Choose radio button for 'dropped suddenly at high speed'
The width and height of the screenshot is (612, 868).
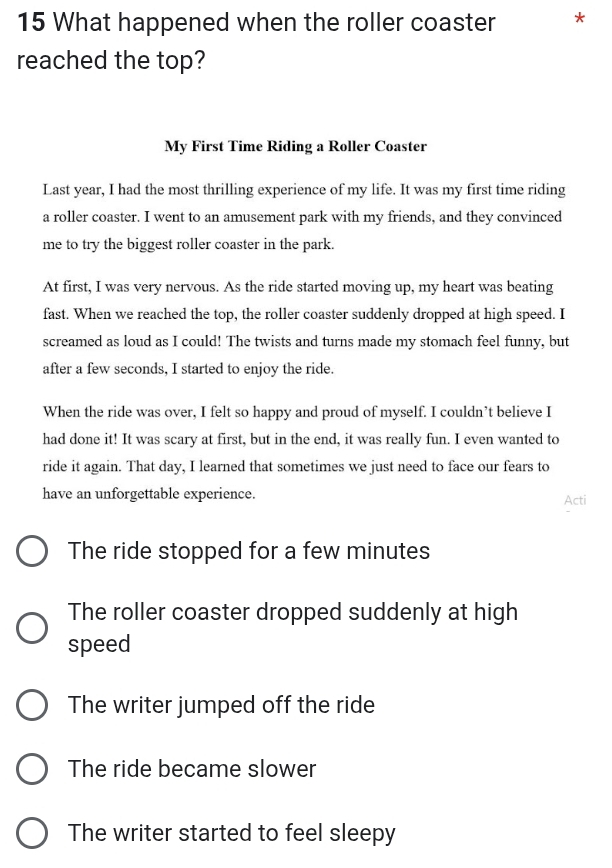[32, 628]
